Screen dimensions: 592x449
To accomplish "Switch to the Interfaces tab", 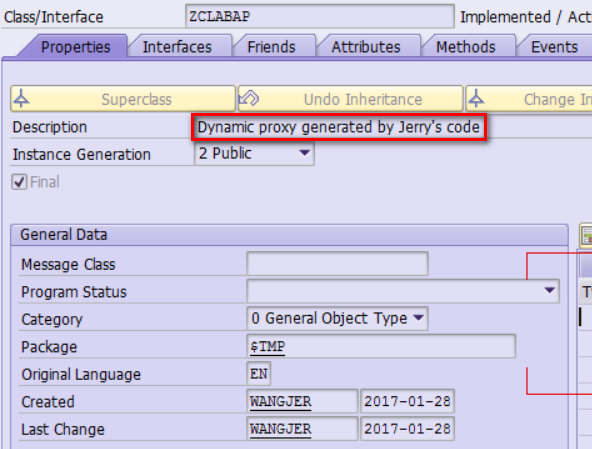I will pyautogui.click(x=177, y=47).
